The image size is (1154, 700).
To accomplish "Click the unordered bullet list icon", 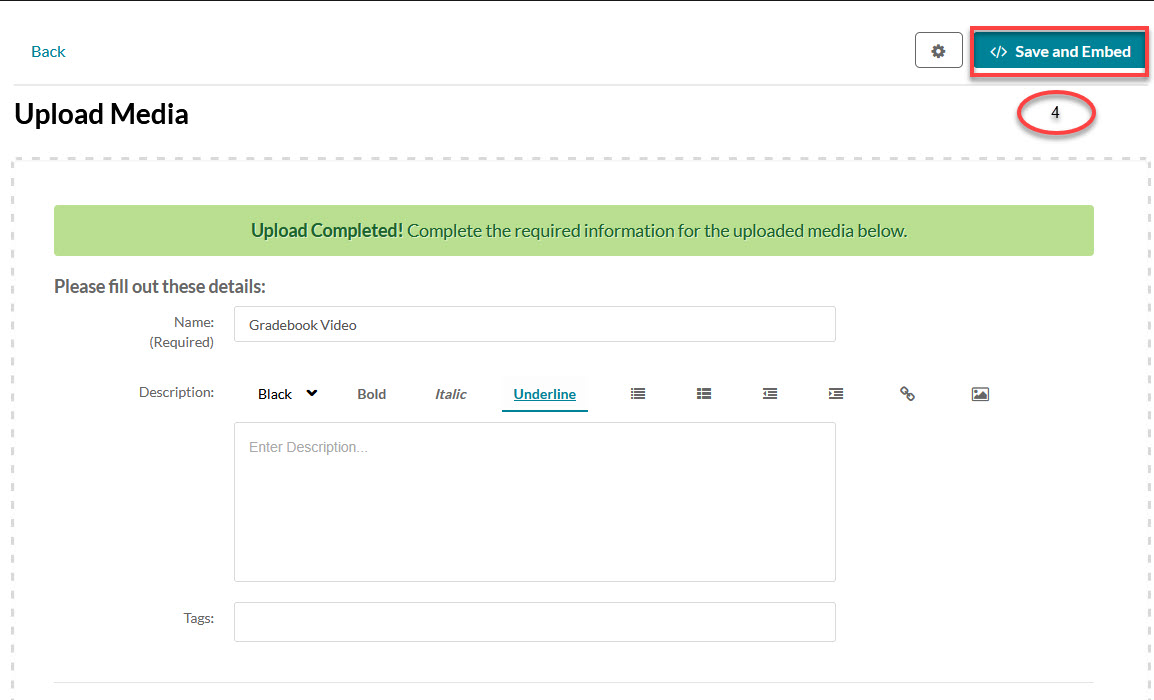I will pyautogui.click(x=638, y=394).
